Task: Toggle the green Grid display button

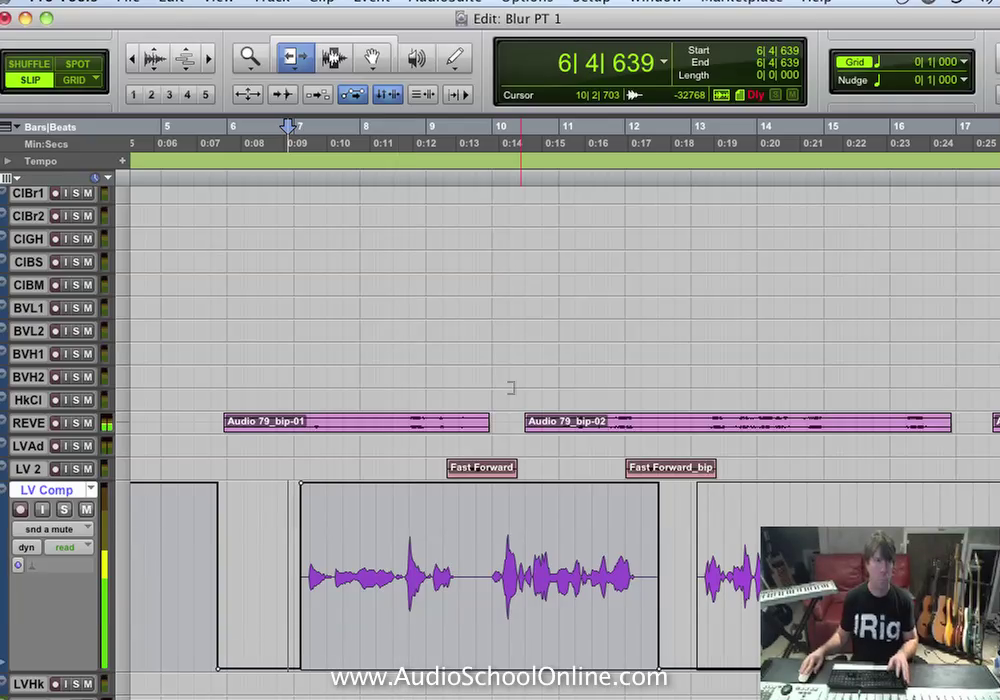Action: (854, 62)
